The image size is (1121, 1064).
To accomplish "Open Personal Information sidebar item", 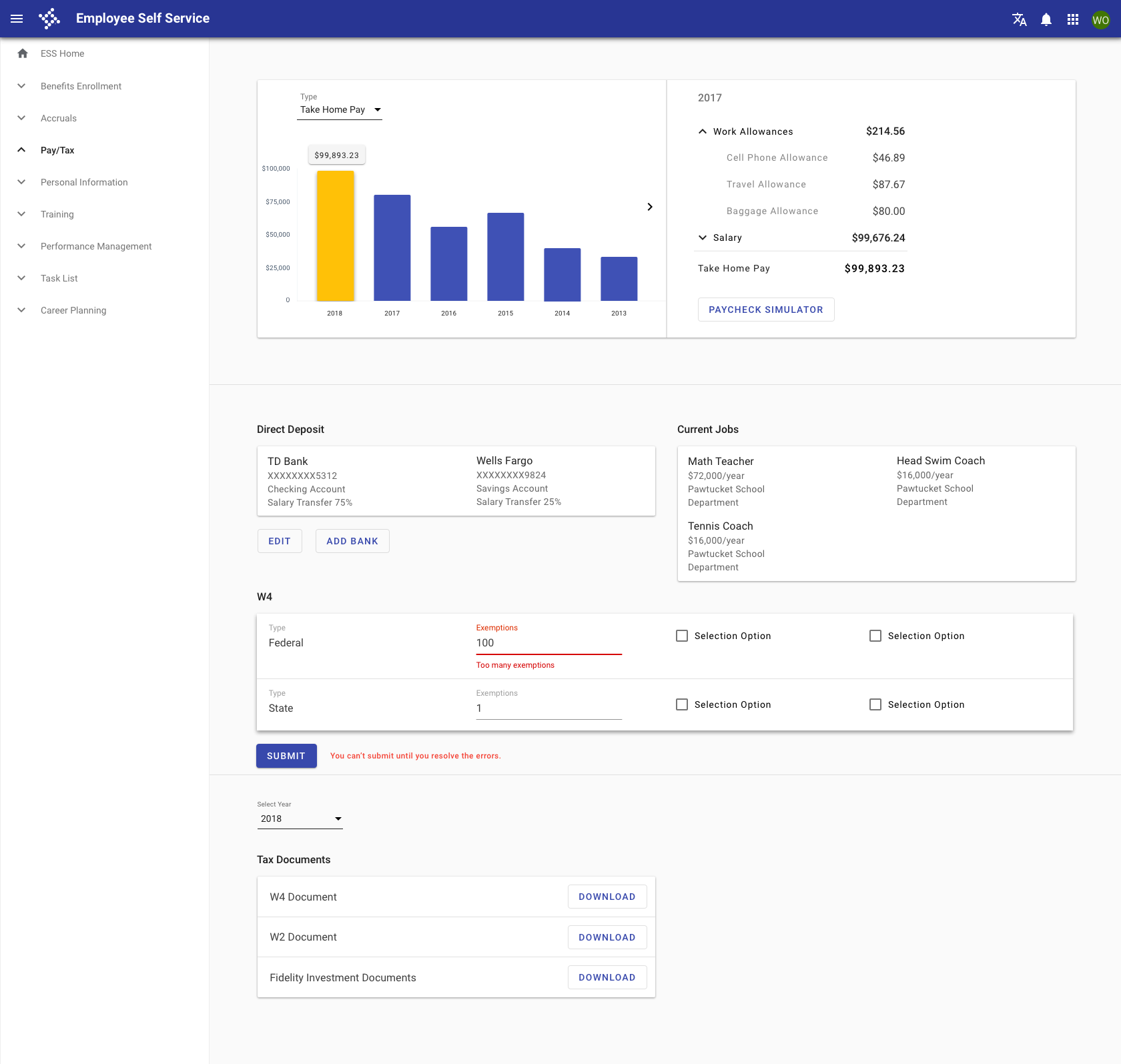I will 84,182.
